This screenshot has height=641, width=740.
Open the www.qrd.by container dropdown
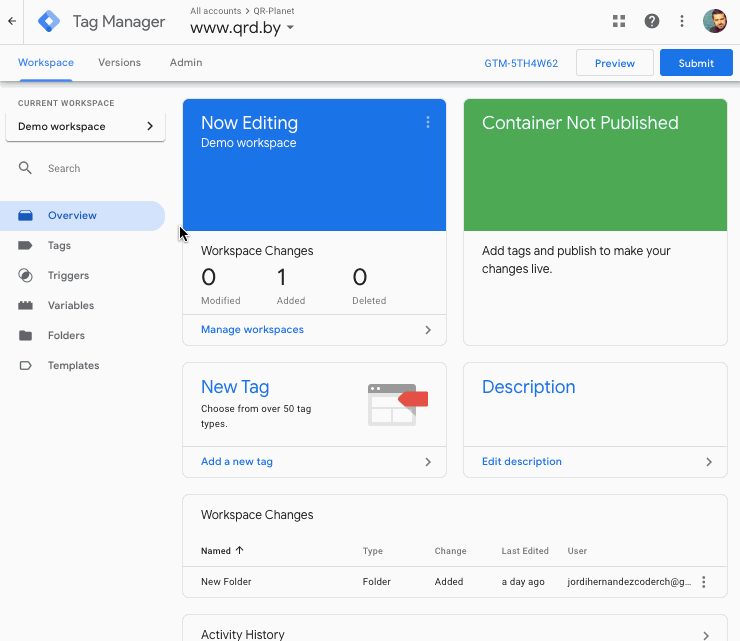(242, 28)
